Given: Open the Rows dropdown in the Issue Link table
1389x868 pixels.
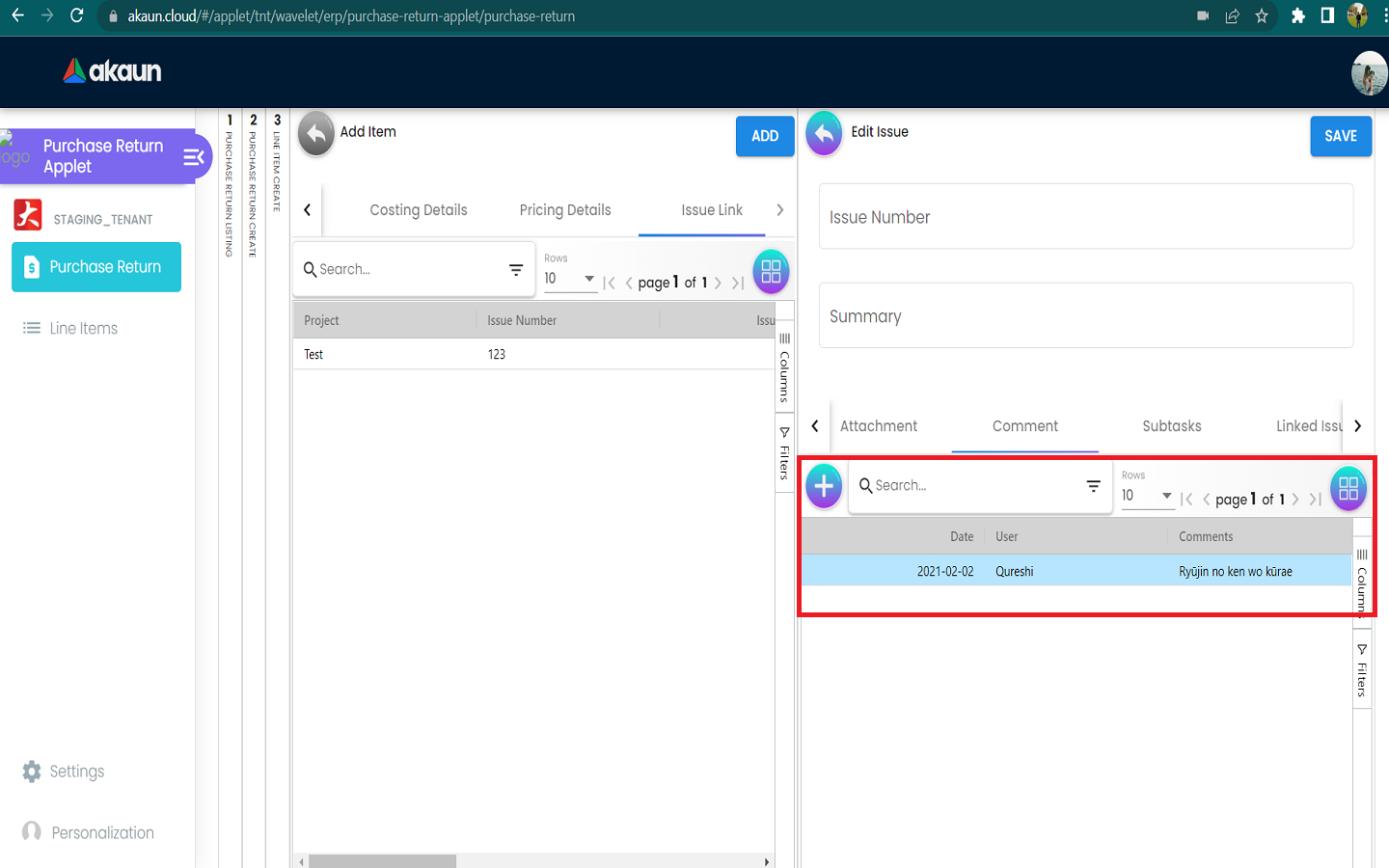Looking at the screenshot, I should (x=570, y=279).
